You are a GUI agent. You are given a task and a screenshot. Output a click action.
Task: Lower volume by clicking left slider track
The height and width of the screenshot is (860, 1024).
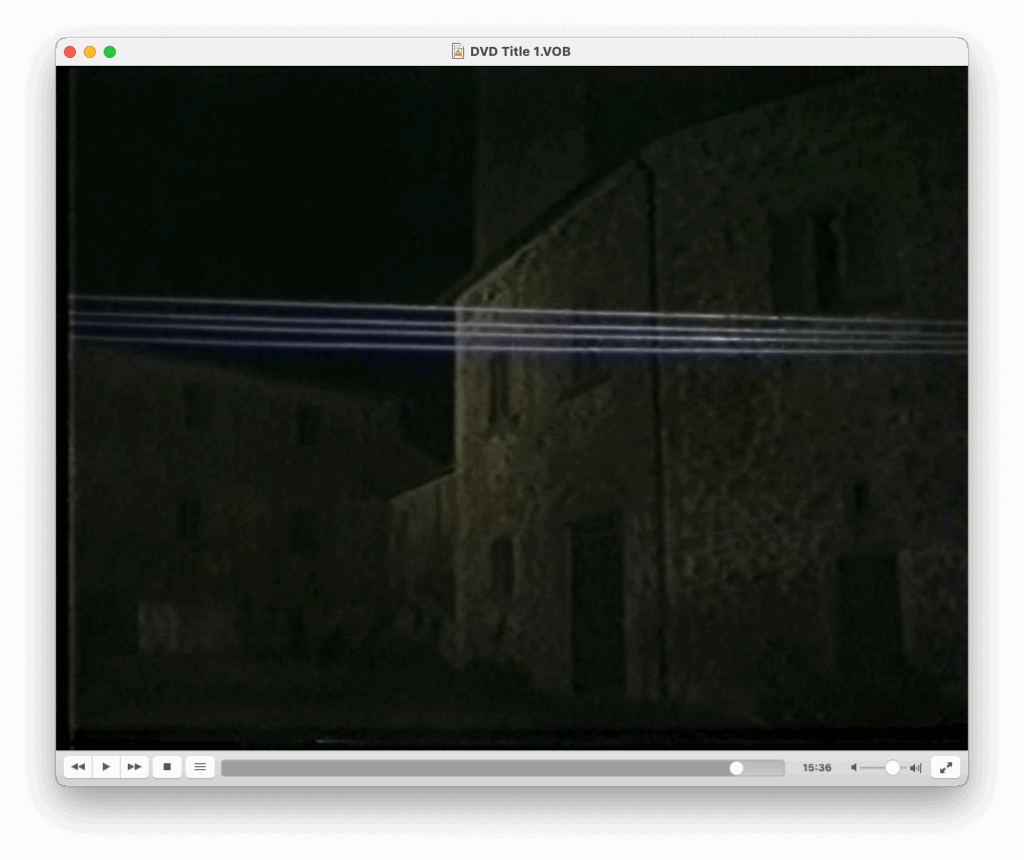pyautogui.click(x=870, y=768)
